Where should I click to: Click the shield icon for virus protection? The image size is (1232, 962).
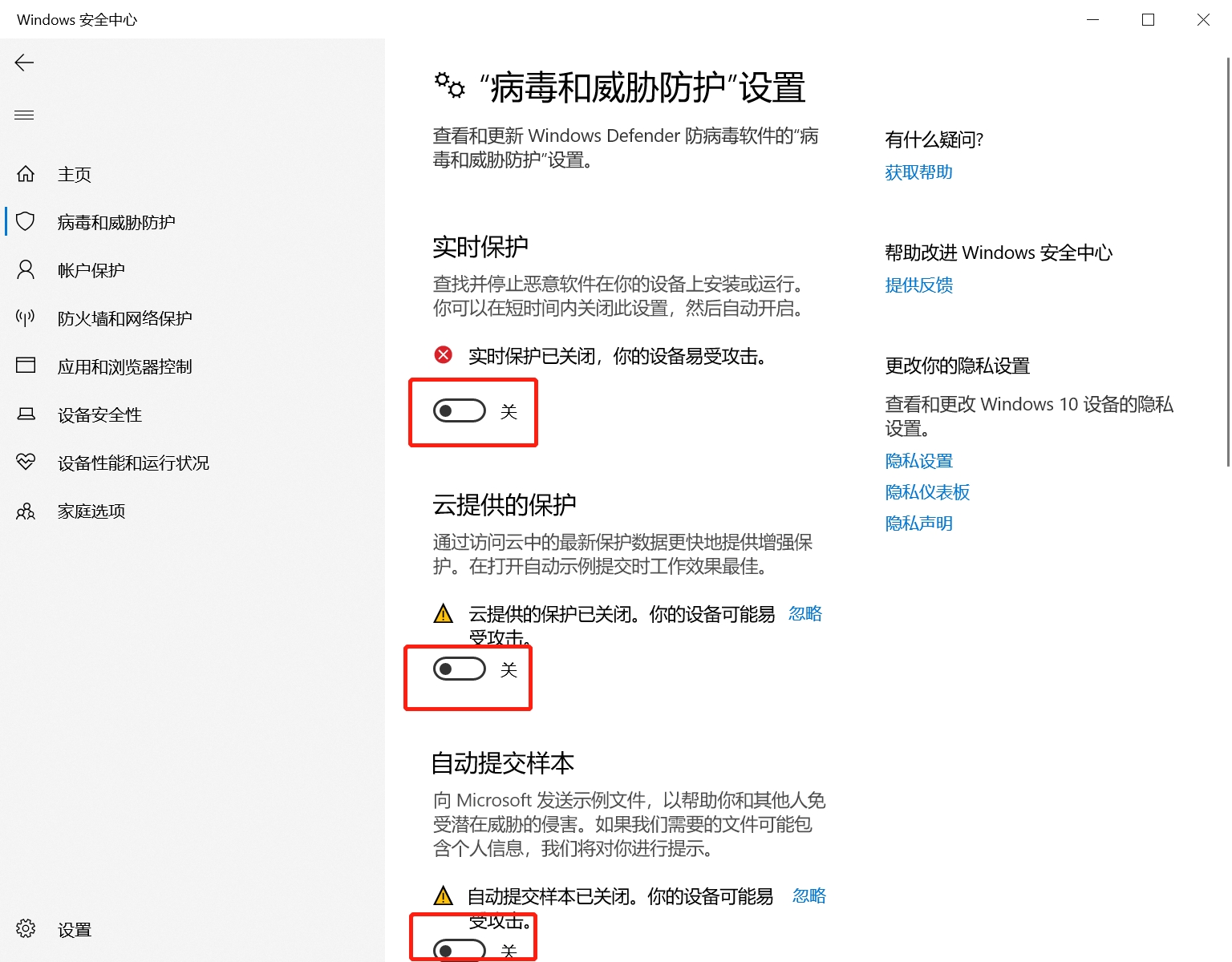26,221
